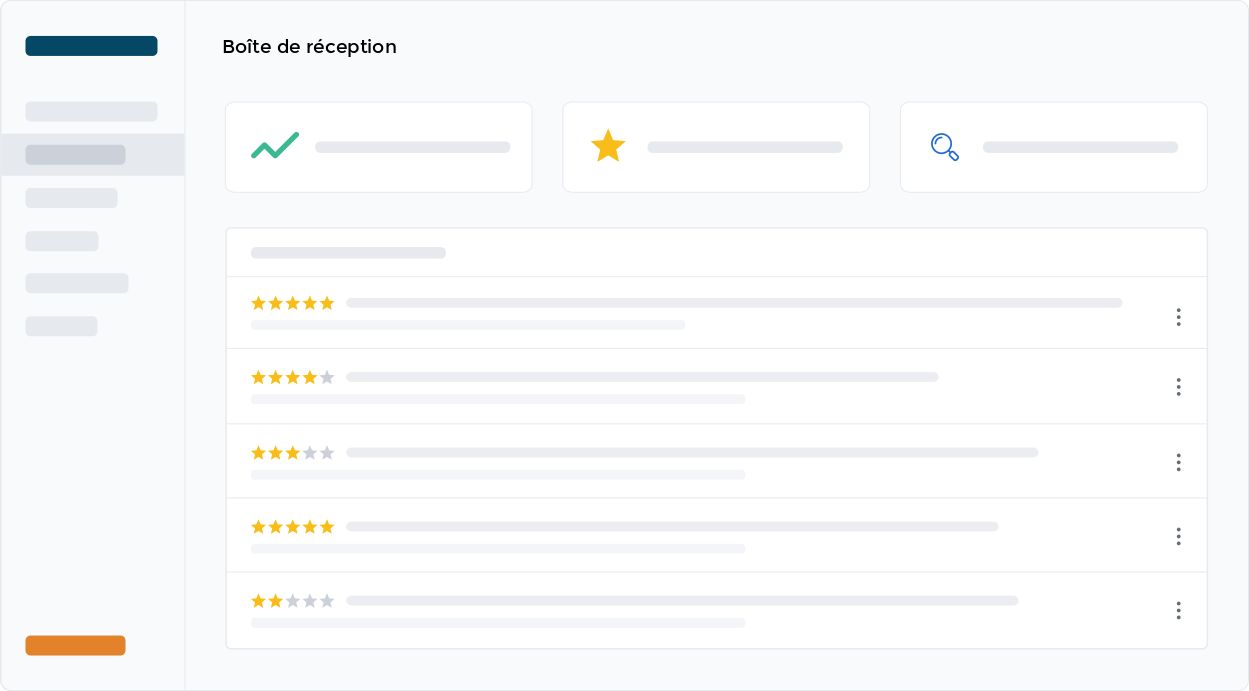Click the dark blue logo in sidebar

91,46
